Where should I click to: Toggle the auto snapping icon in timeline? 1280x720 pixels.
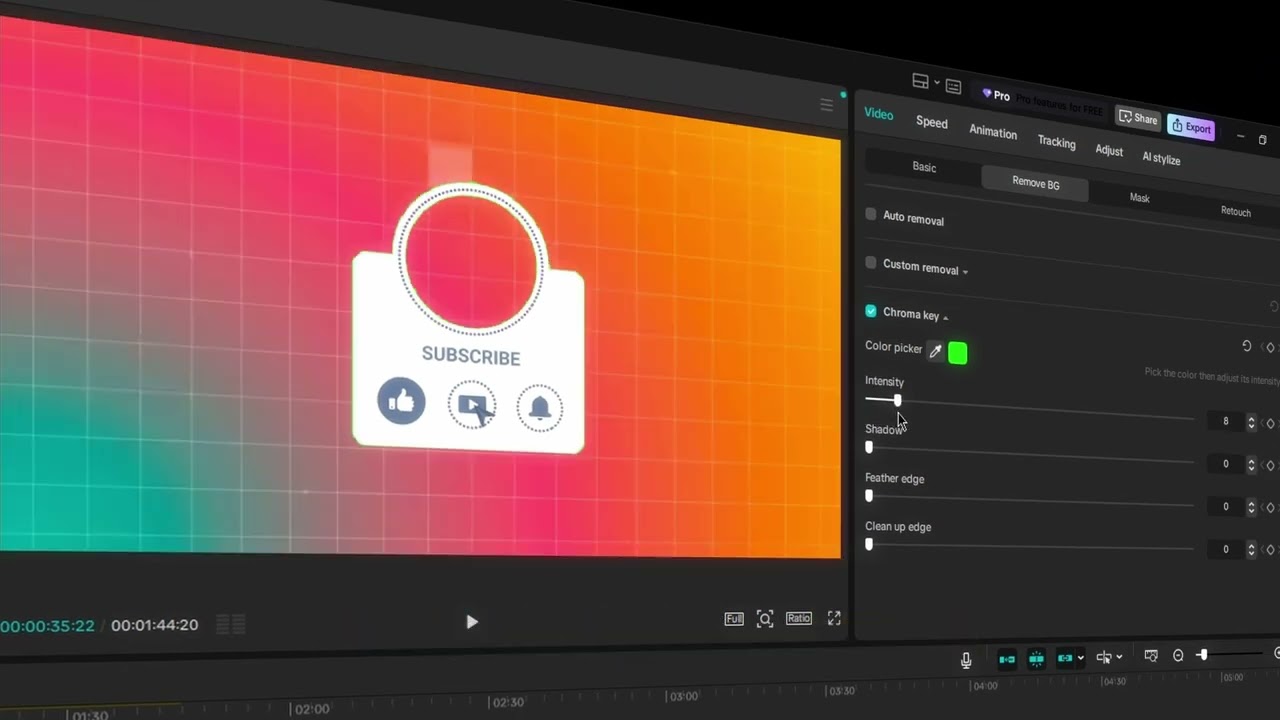coord(1036,658)
